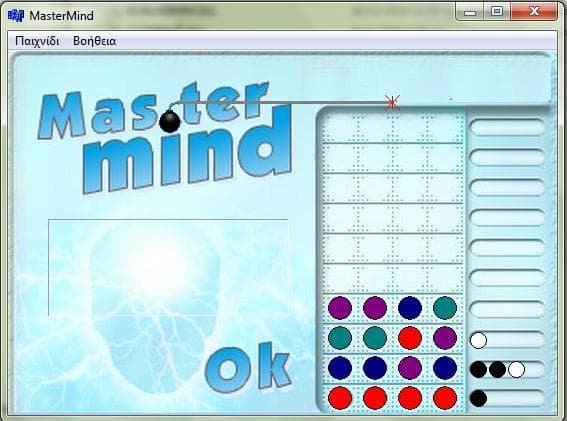The image size is (567, 421).
Task: Click last navy peg in navy-navy-purple-navy row
Action: point(445,368)
